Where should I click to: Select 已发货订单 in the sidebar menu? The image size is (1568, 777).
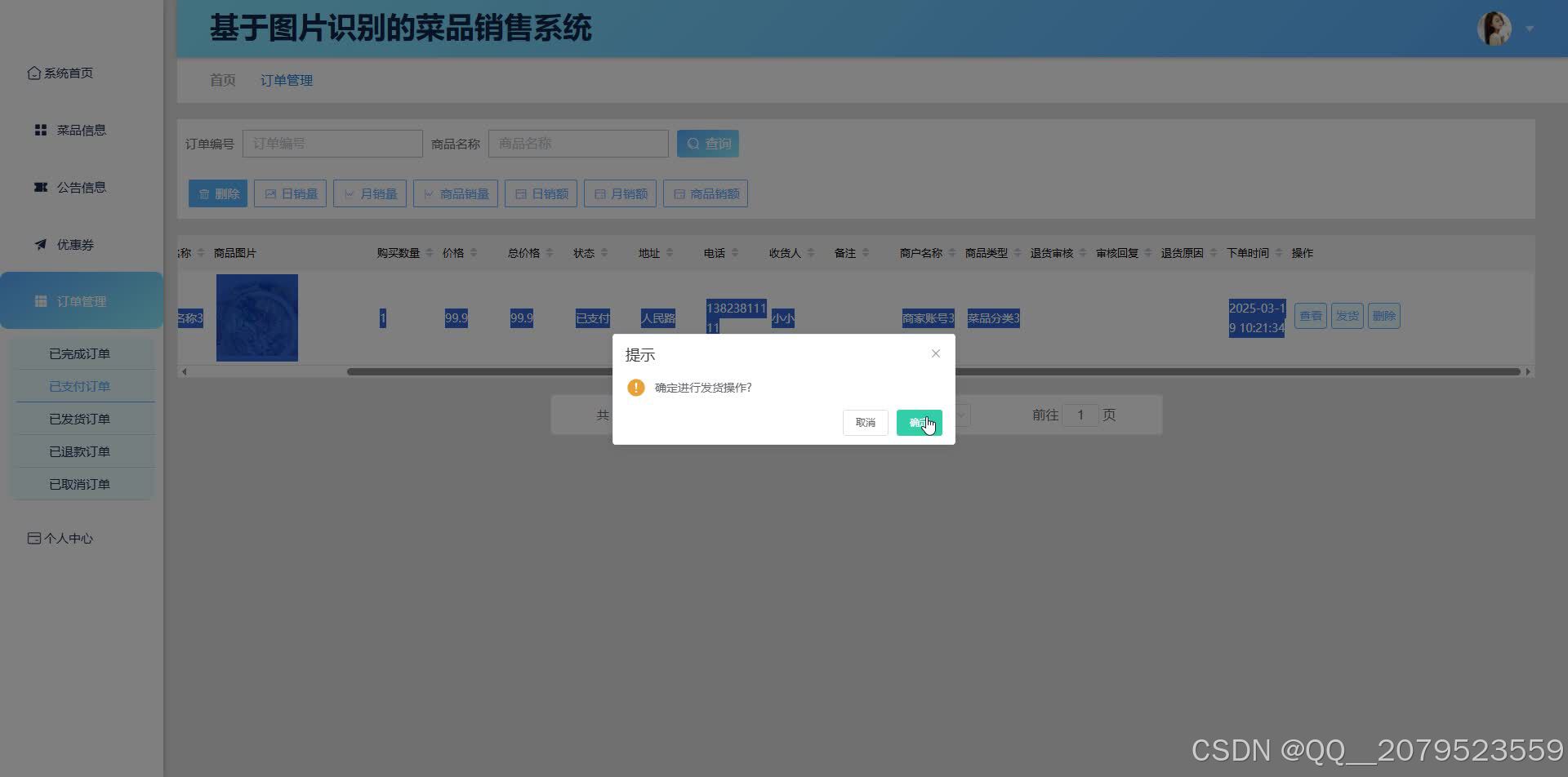[x=79, y=418]
